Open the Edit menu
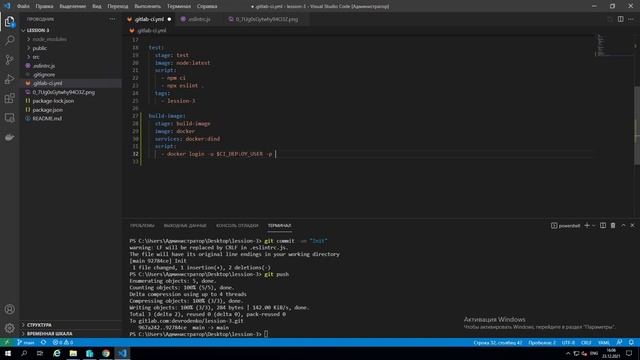640x360 pixels. pos(44,7)
